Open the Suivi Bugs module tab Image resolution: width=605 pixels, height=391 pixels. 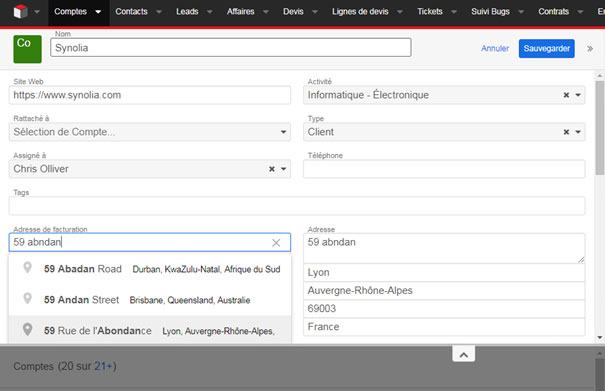pyautogui.click(x=490, y=12)
